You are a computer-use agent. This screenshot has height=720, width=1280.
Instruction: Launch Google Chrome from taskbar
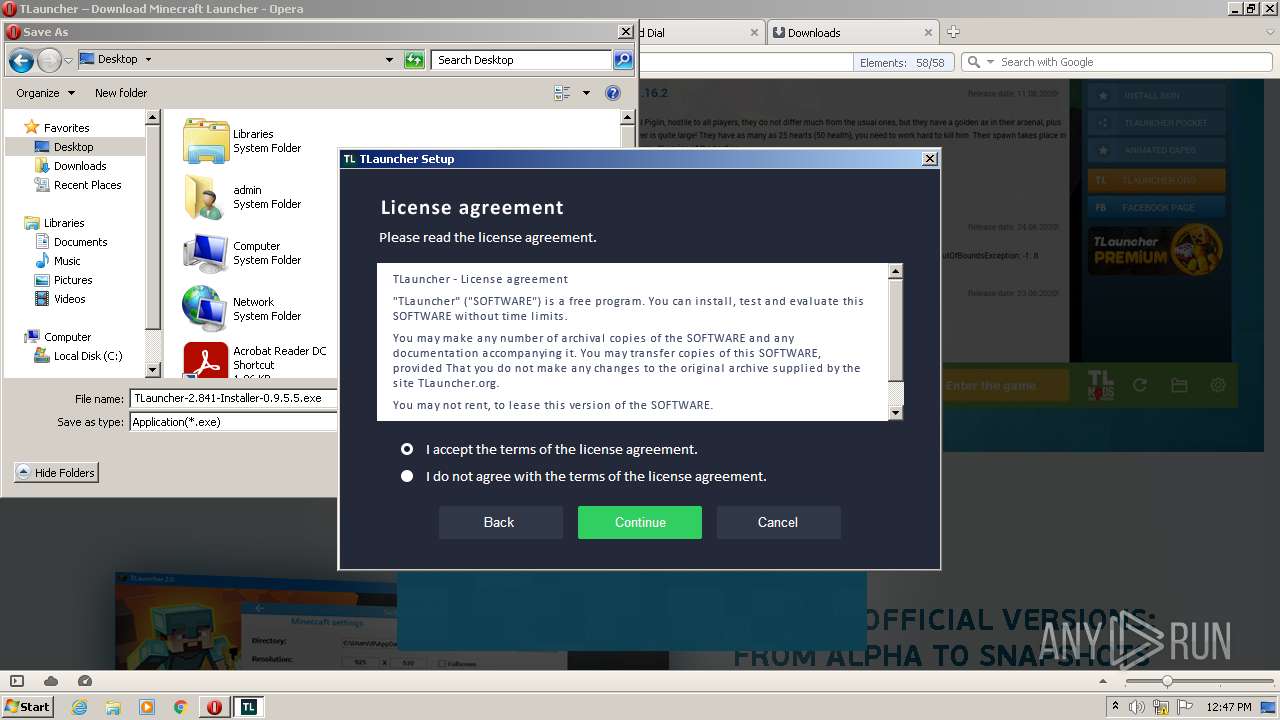click(x=180, y=707)
